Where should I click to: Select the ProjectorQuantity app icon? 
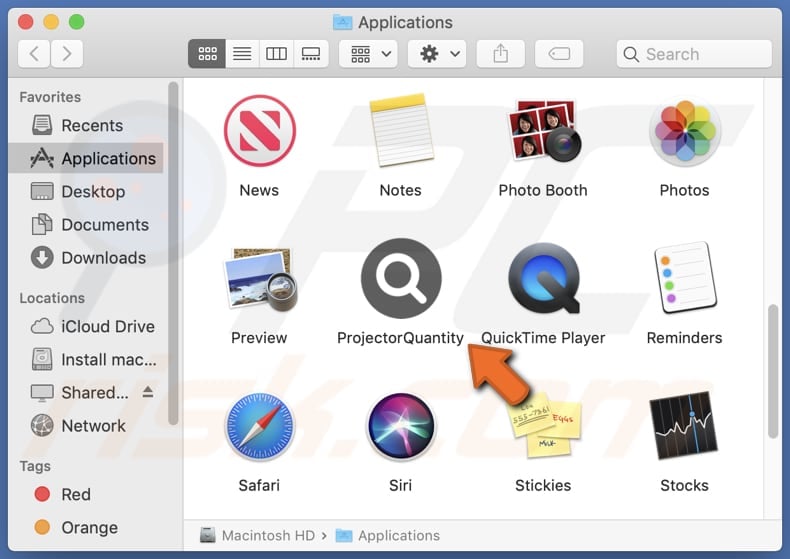[x=401, y=278]
